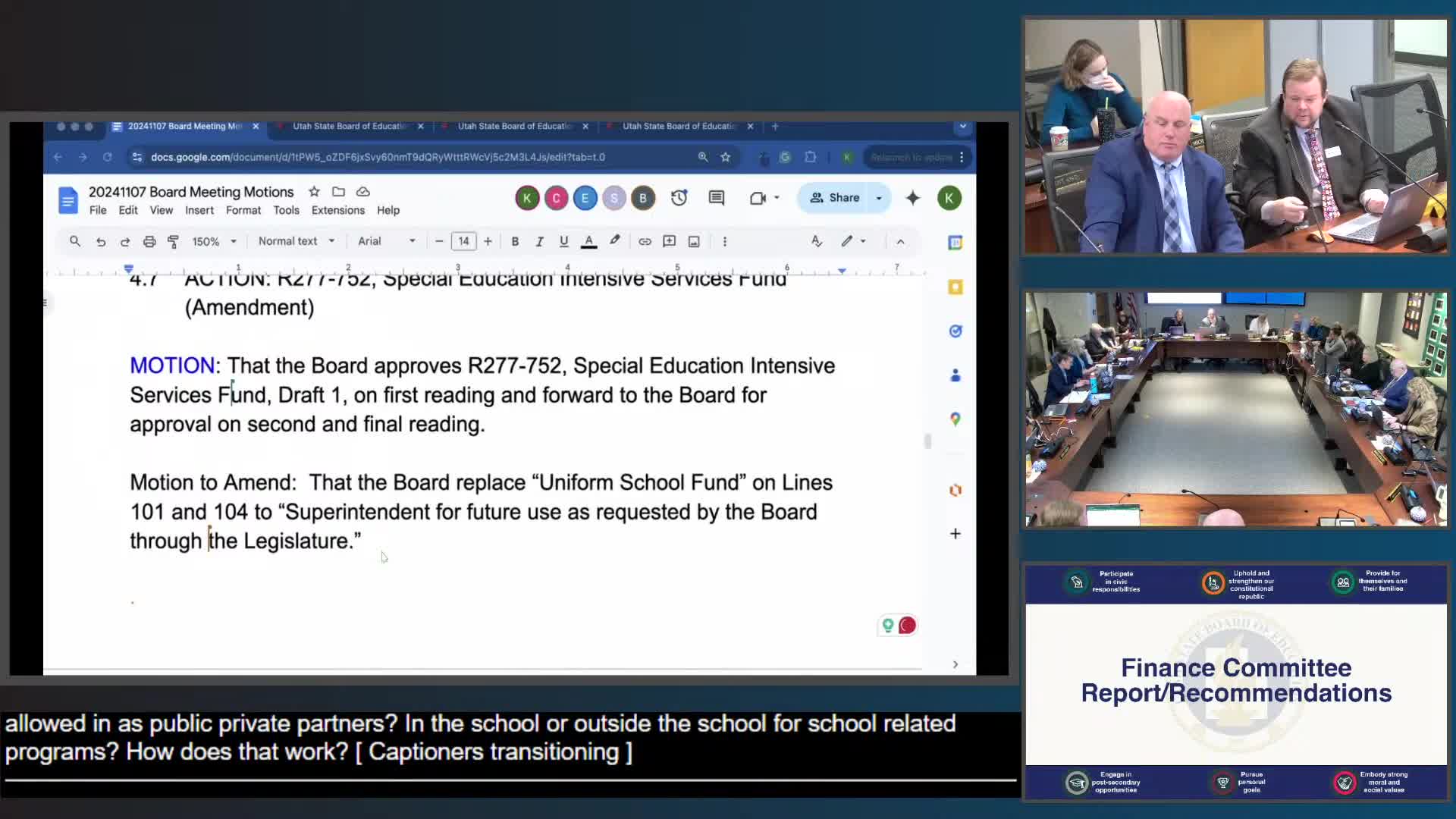The width and height of the screenshot is (1456, 819).
Task: Toggle underline formatting
Action: click(x=563, y=241)
